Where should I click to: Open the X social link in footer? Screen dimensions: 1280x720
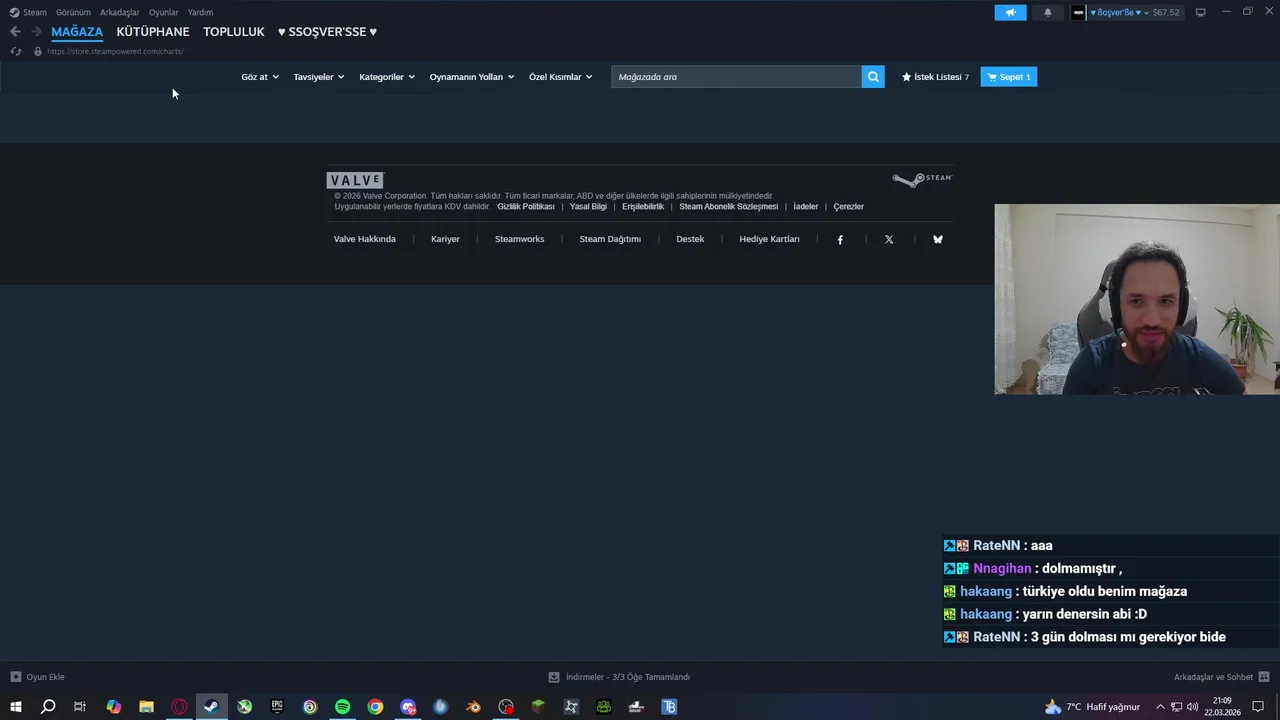(x=889, y=240)
